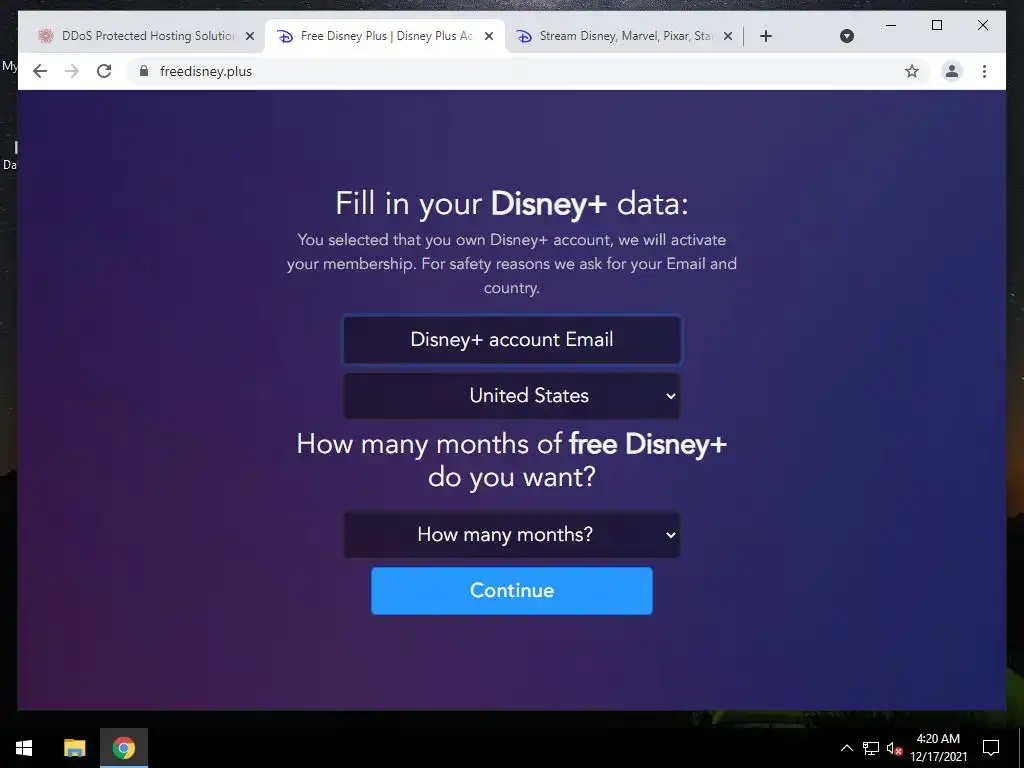This screenshot has height=768, width=1024.
Task: Open the Windows notification center
Action: pos(991,748)
